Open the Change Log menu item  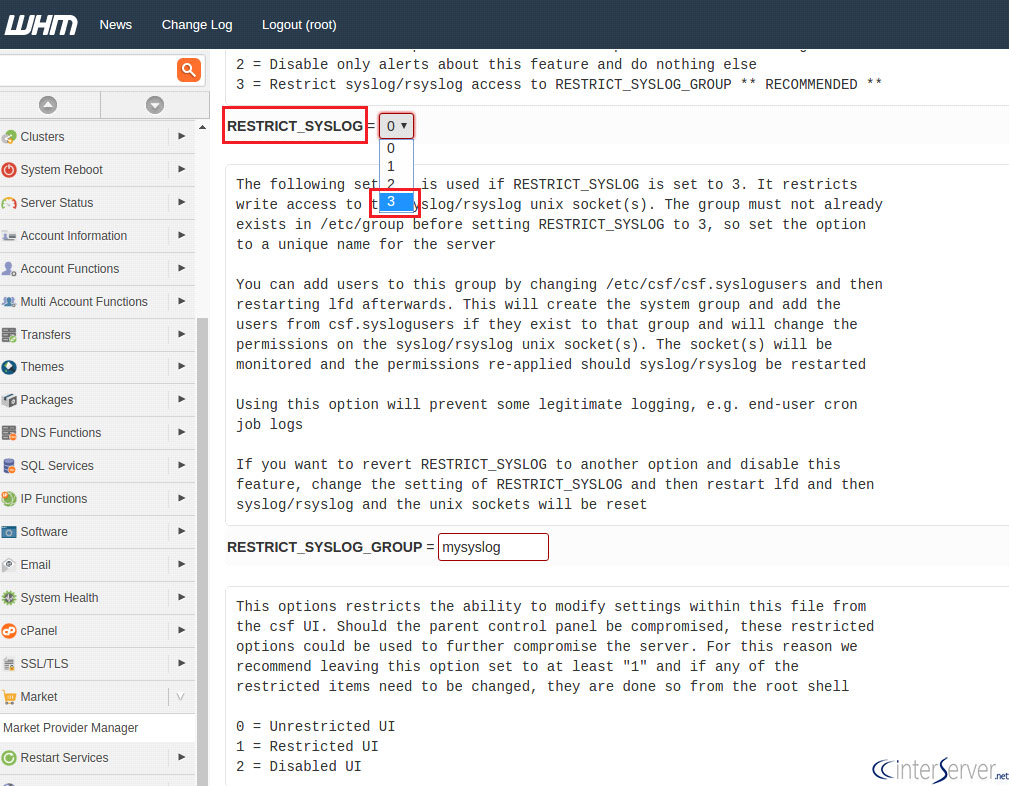(x=197, y=25)
